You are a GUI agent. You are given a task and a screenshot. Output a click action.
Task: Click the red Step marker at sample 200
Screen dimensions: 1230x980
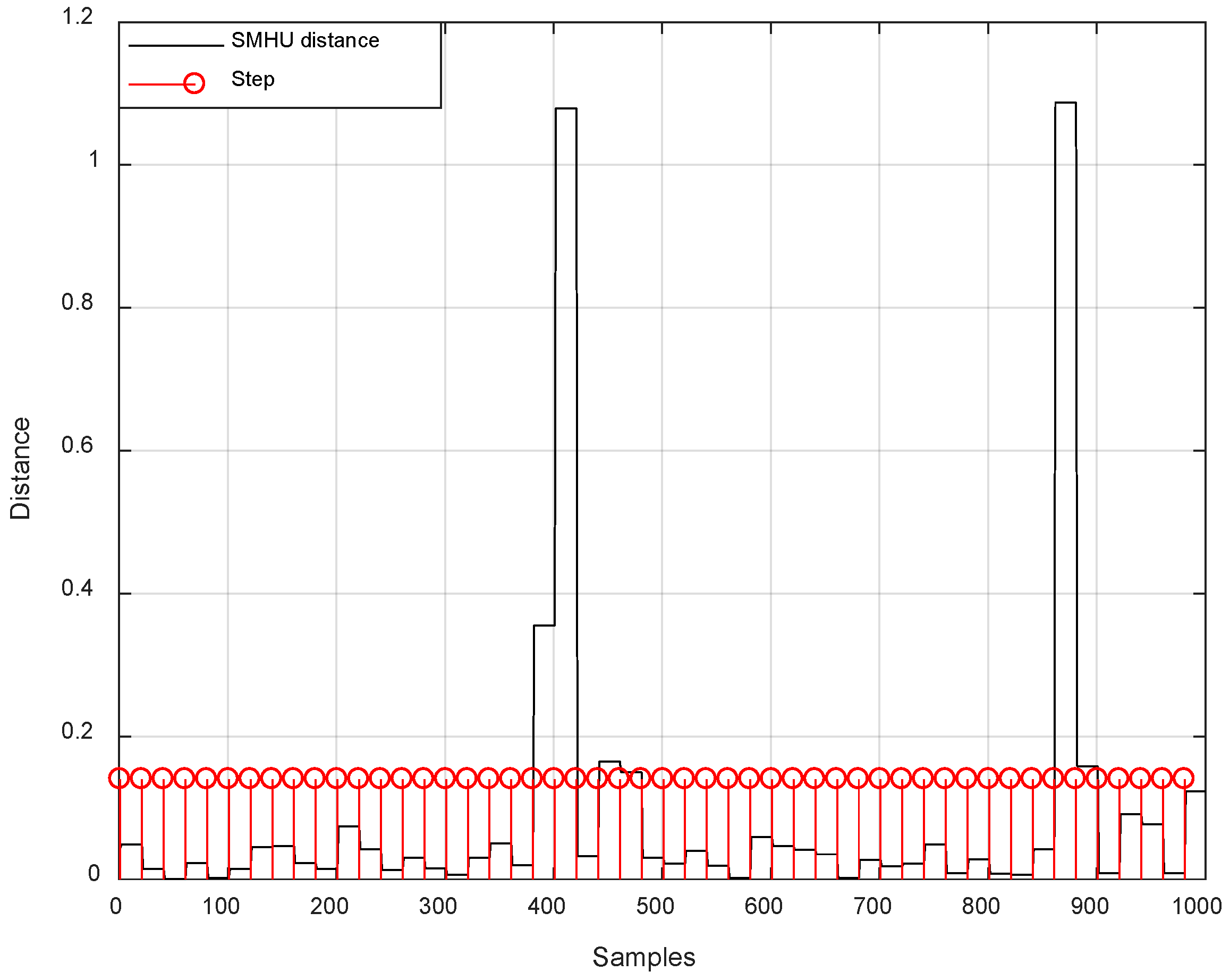(x=337, y=778)
